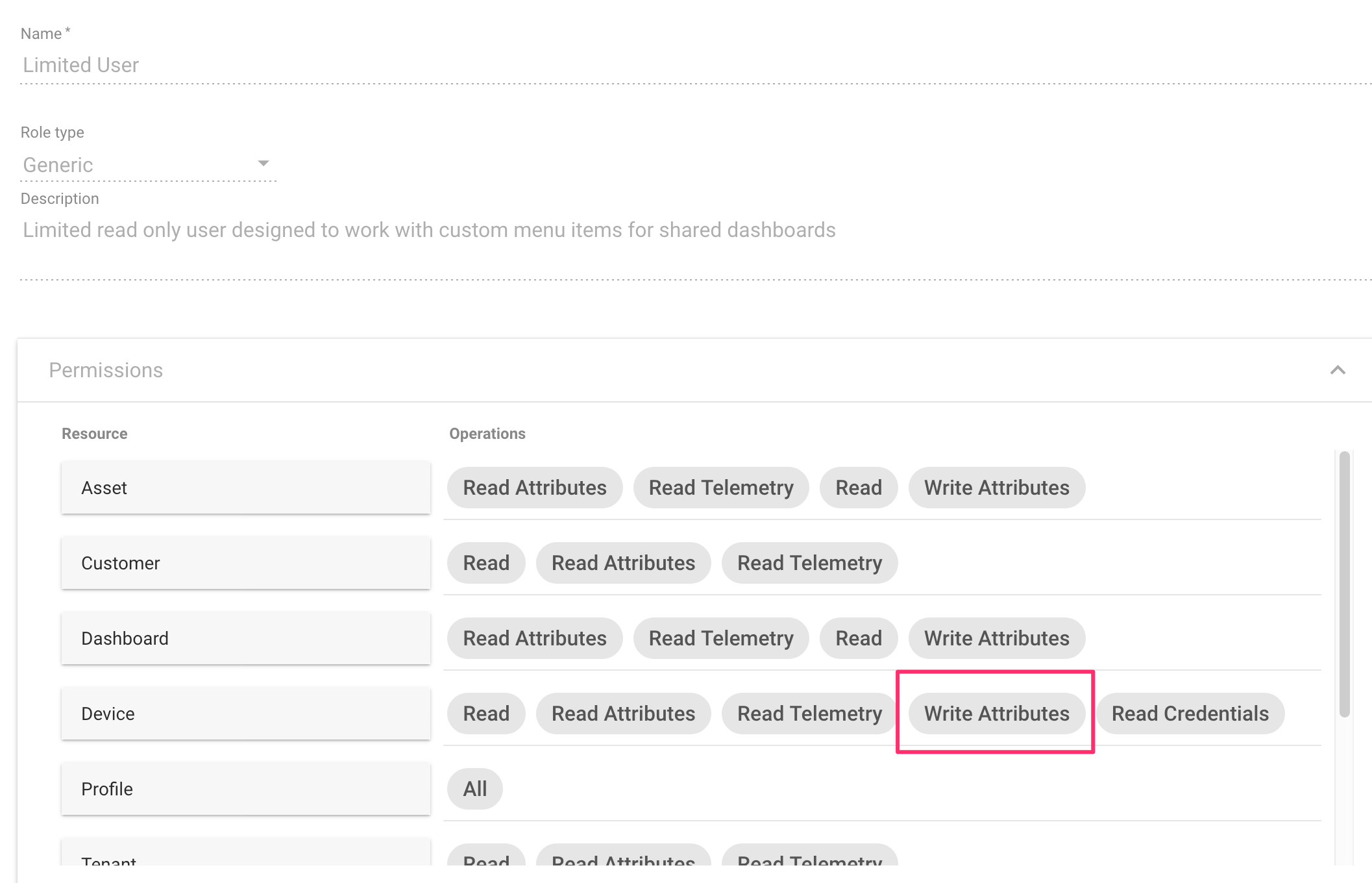
Task: Click the Read Attributes chip for Asset
Action: [534, 488]
